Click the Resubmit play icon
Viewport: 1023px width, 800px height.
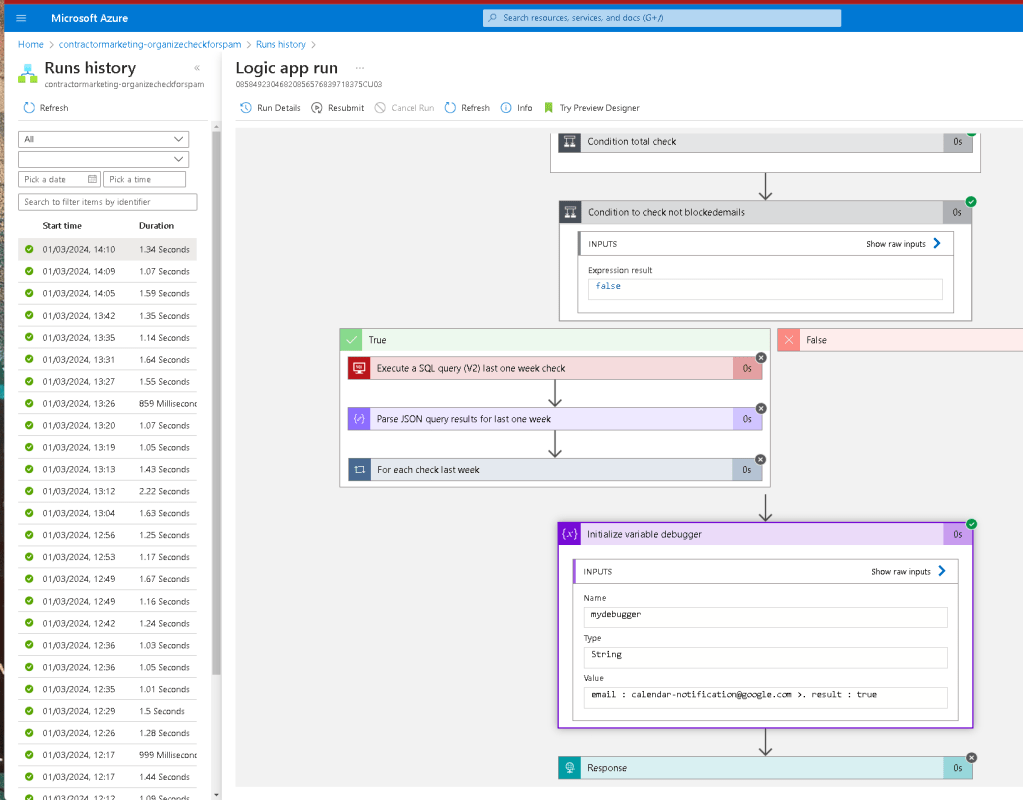tap(317, 108)
